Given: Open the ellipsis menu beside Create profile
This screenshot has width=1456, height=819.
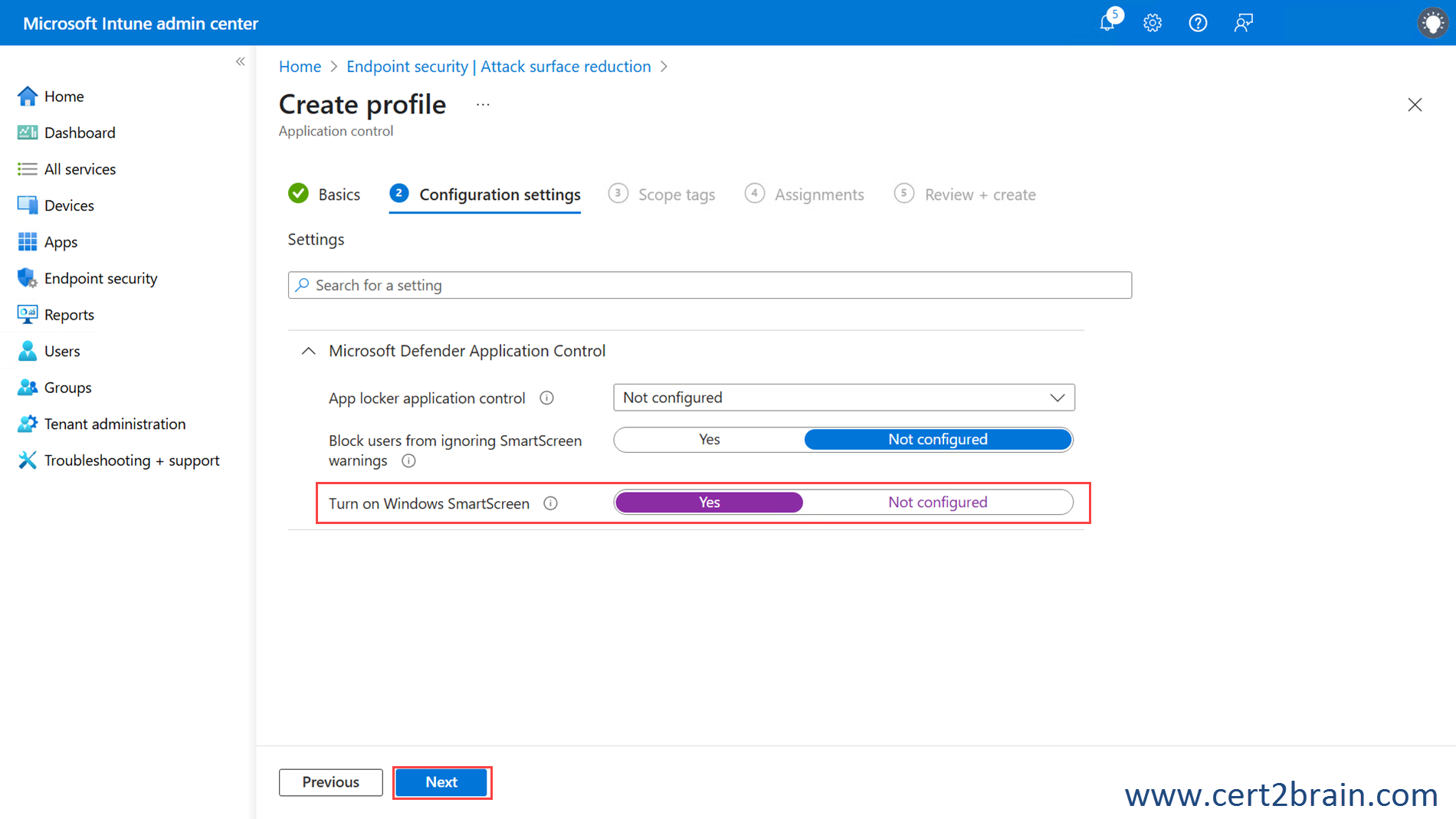Looking at the screenshot, I should [483, 104].
